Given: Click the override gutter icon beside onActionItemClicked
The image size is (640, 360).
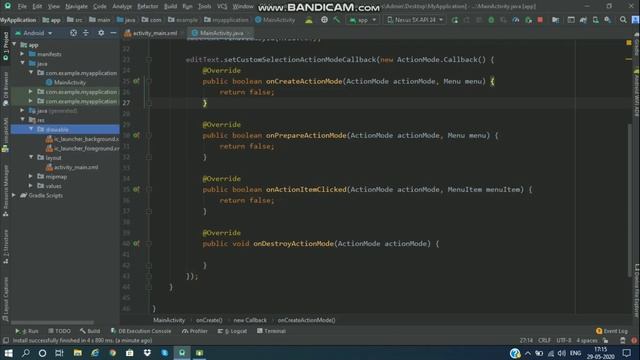Looking at the screenshot, I should (x=136, y=189).
